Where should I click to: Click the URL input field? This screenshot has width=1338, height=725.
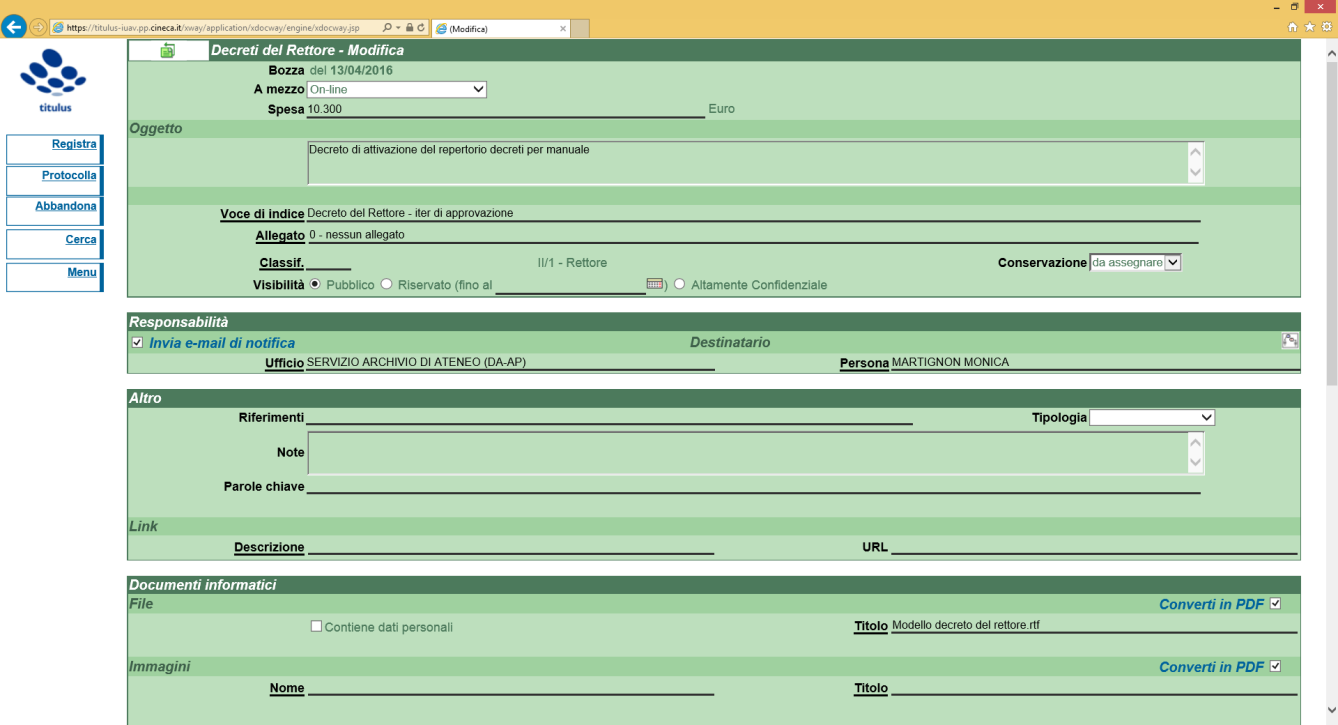(x=1094, y=546)
